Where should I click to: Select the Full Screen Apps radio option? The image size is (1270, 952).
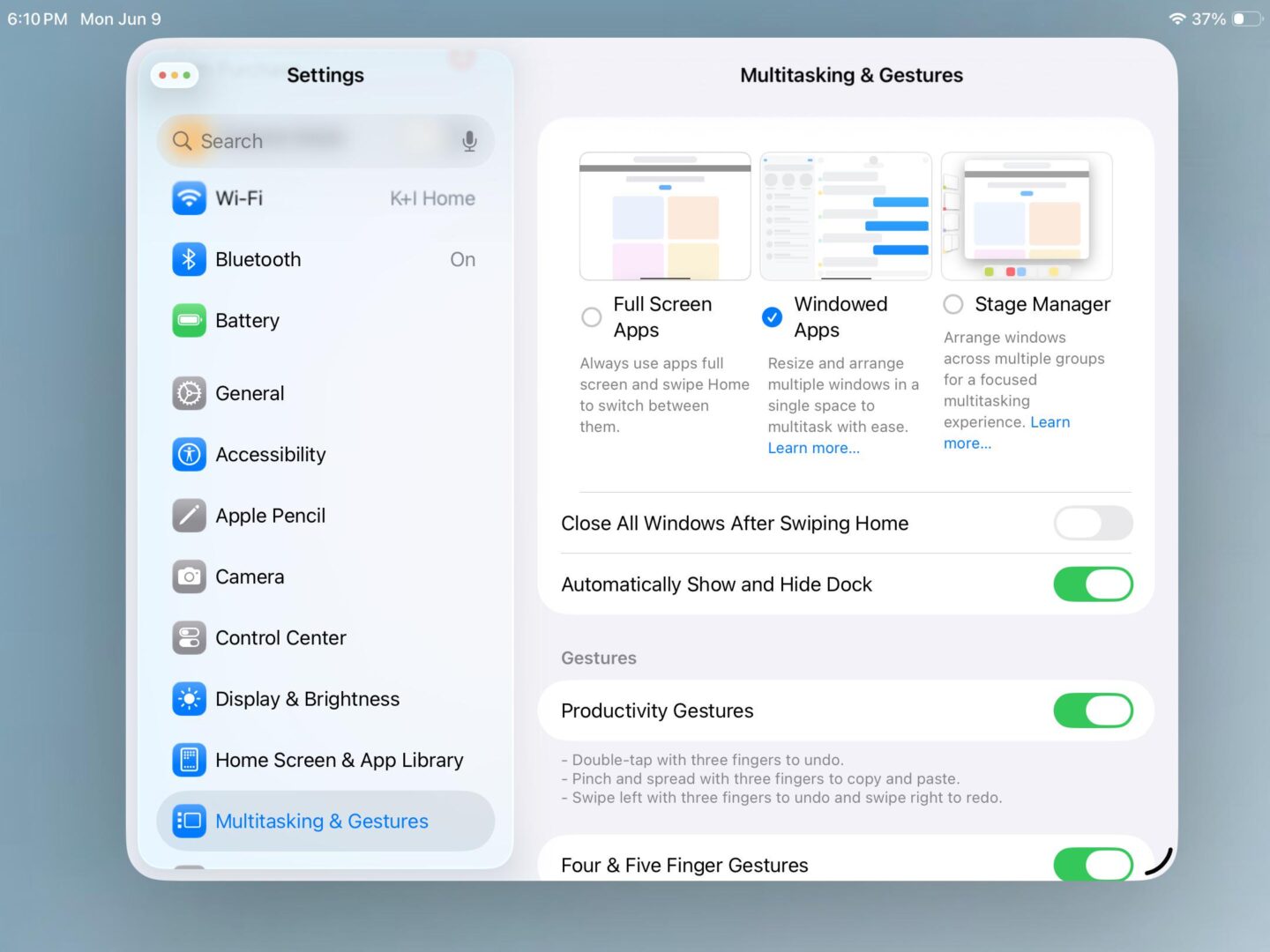592,317
